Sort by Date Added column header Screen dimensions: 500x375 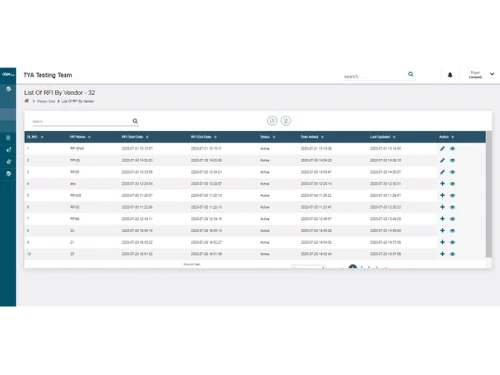312,137
